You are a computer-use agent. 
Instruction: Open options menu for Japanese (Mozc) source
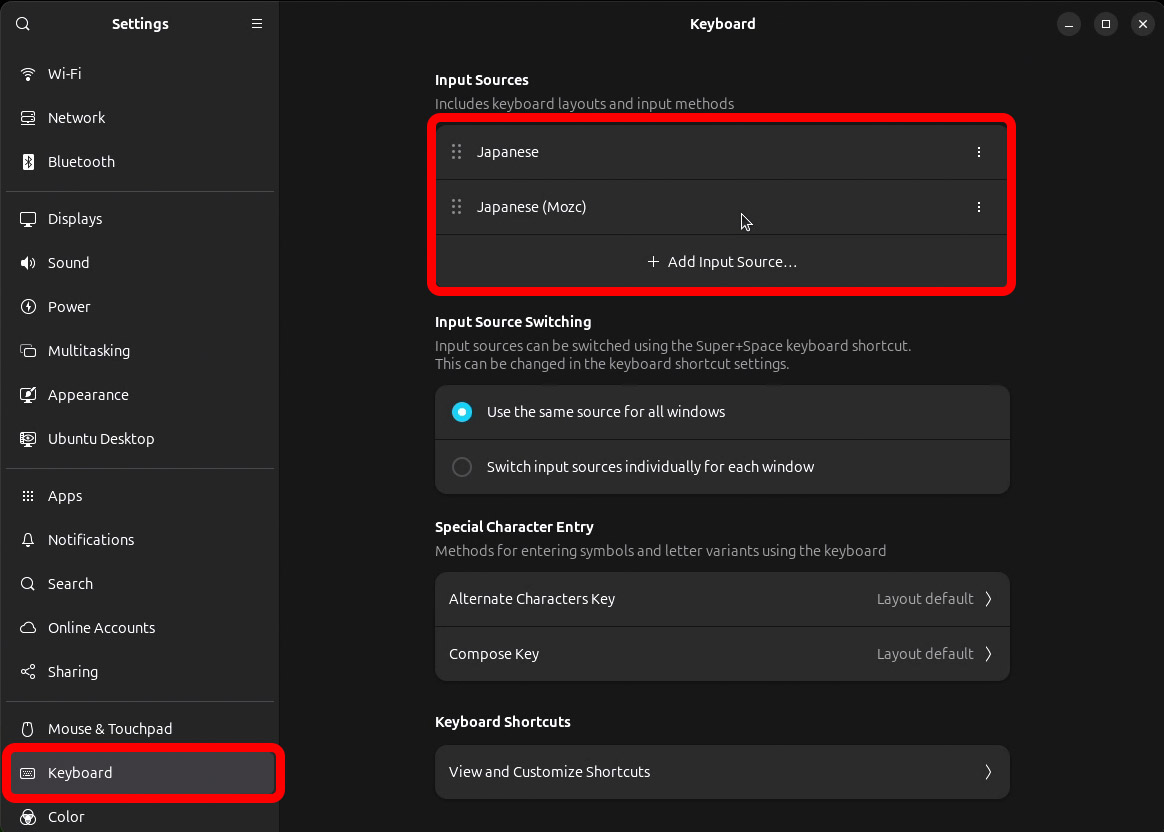click(978, 206)
